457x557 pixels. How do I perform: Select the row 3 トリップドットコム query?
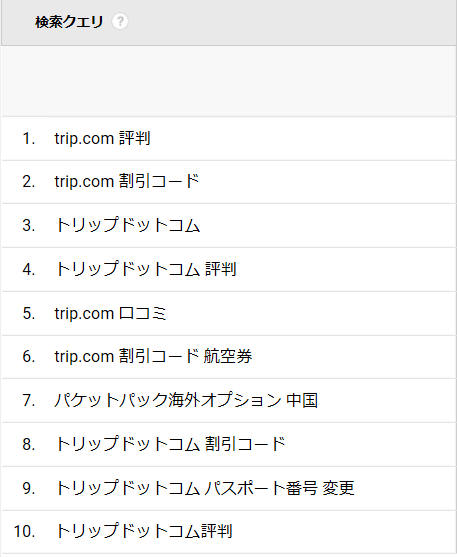point(128,225)
